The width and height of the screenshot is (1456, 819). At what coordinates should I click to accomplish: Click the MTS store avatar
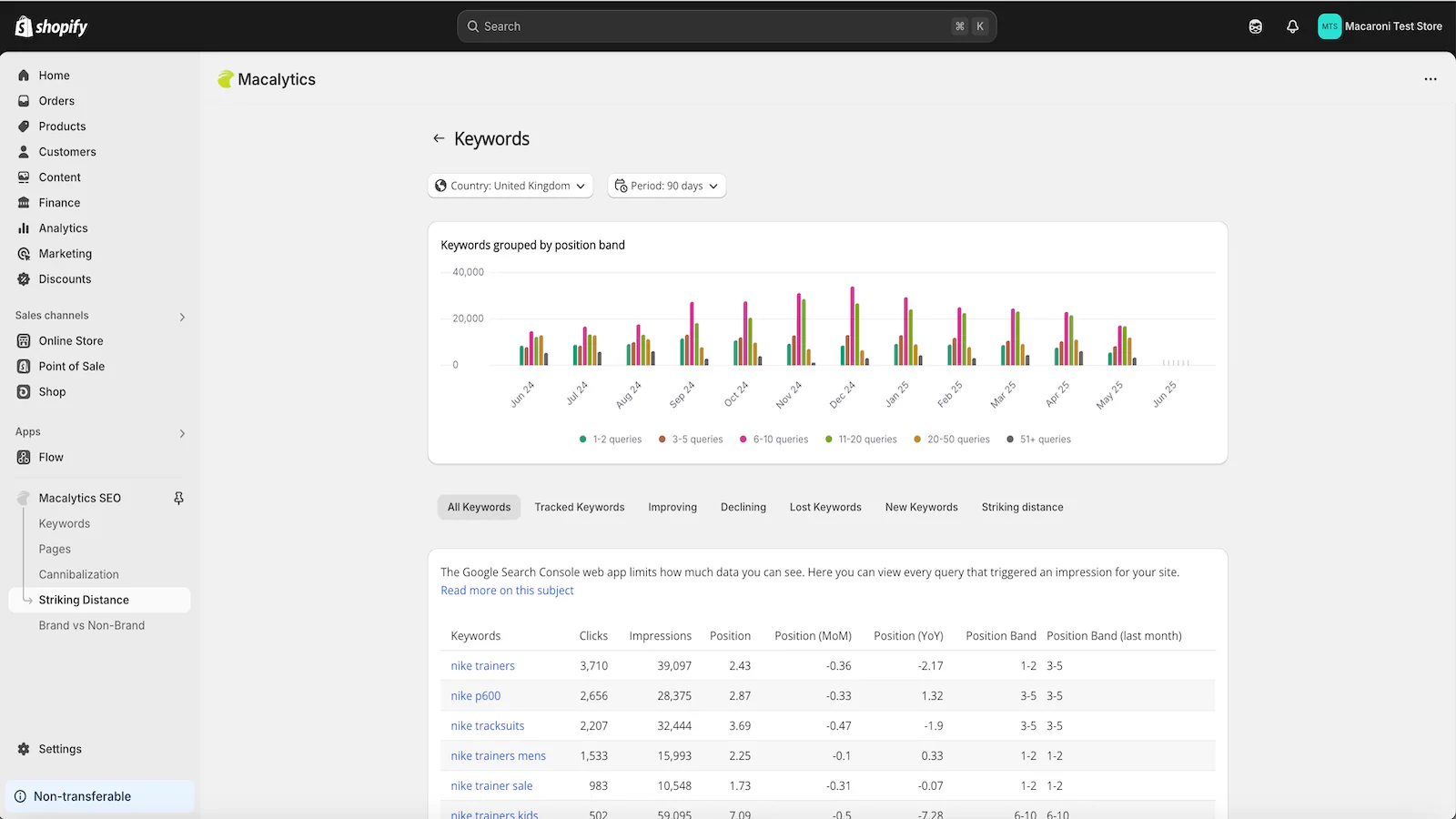click(1330, 26)
